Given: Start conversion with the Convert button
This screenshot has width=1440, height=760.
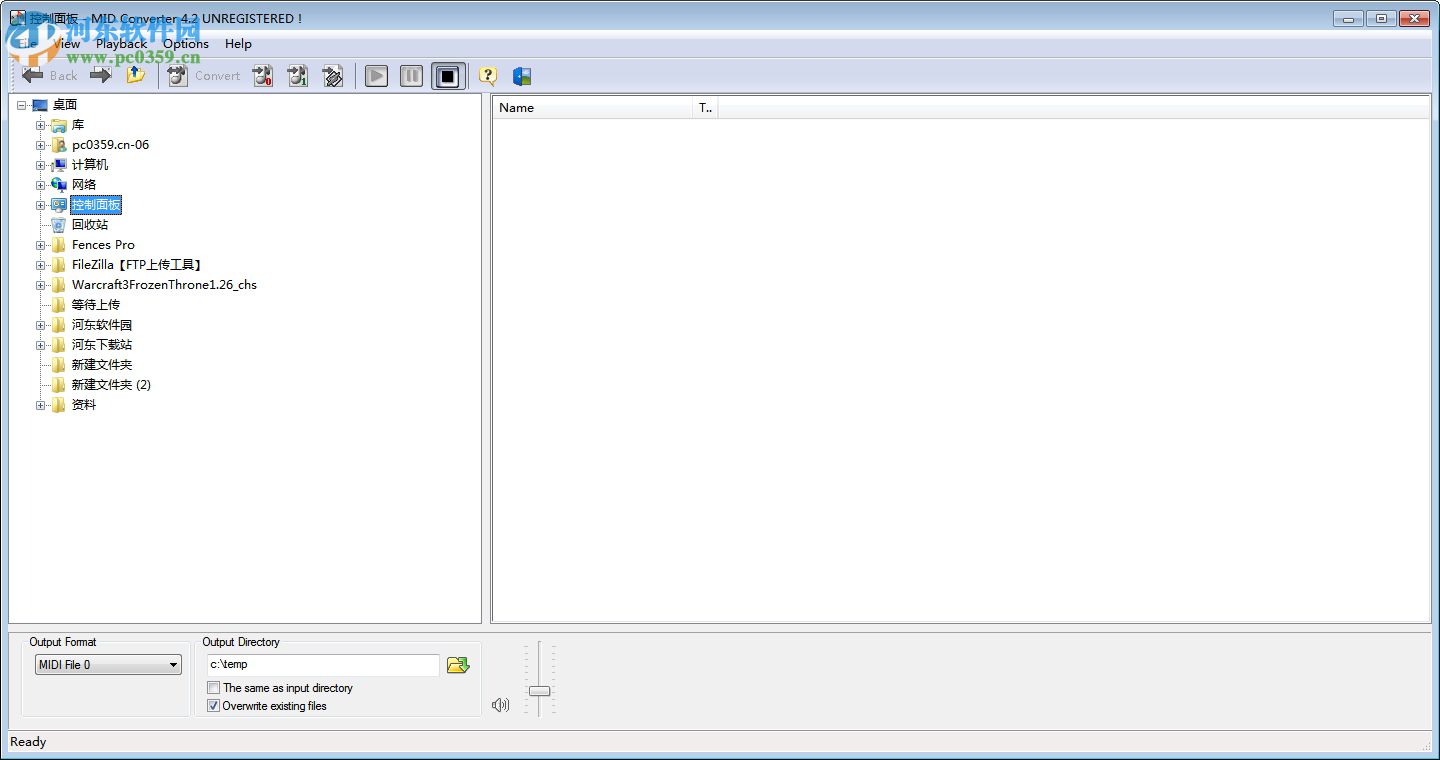Looking at the screenshot, I should [x=204, y=75].
